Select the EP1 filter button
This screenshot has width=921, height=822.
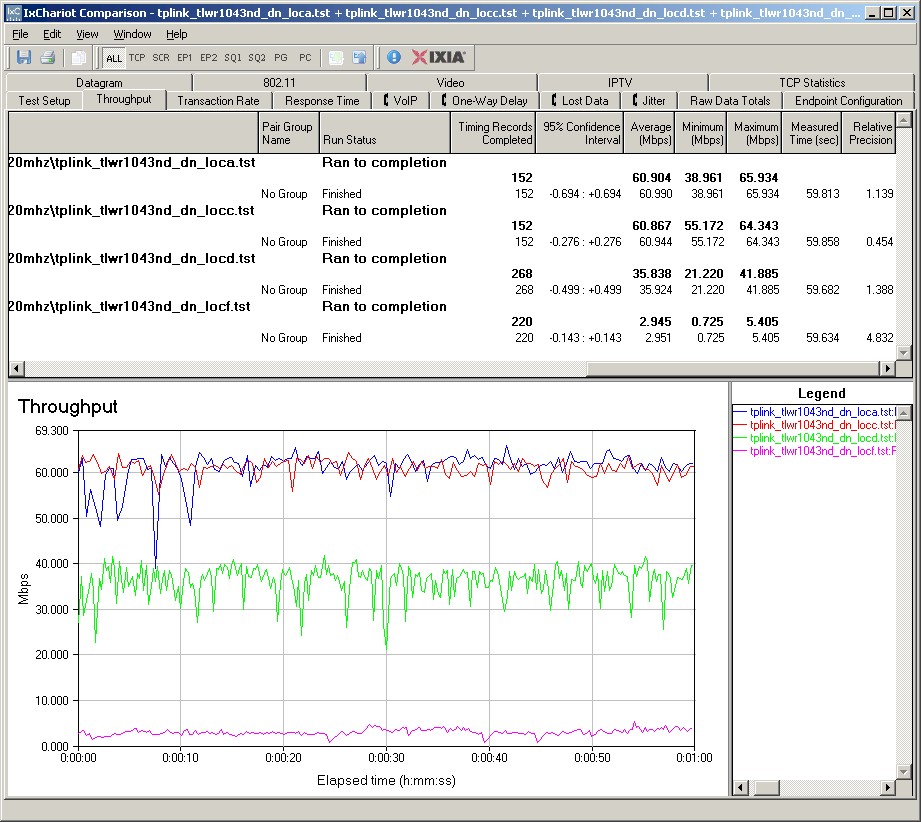click(184, 58)
